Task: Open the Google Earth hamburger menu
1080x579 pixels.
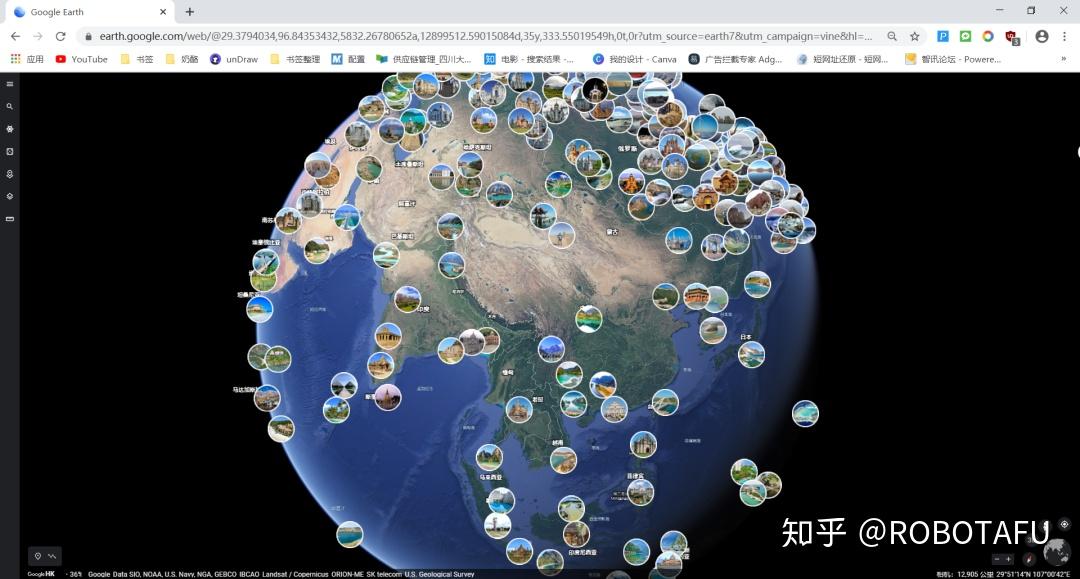Action: (9, 84)
